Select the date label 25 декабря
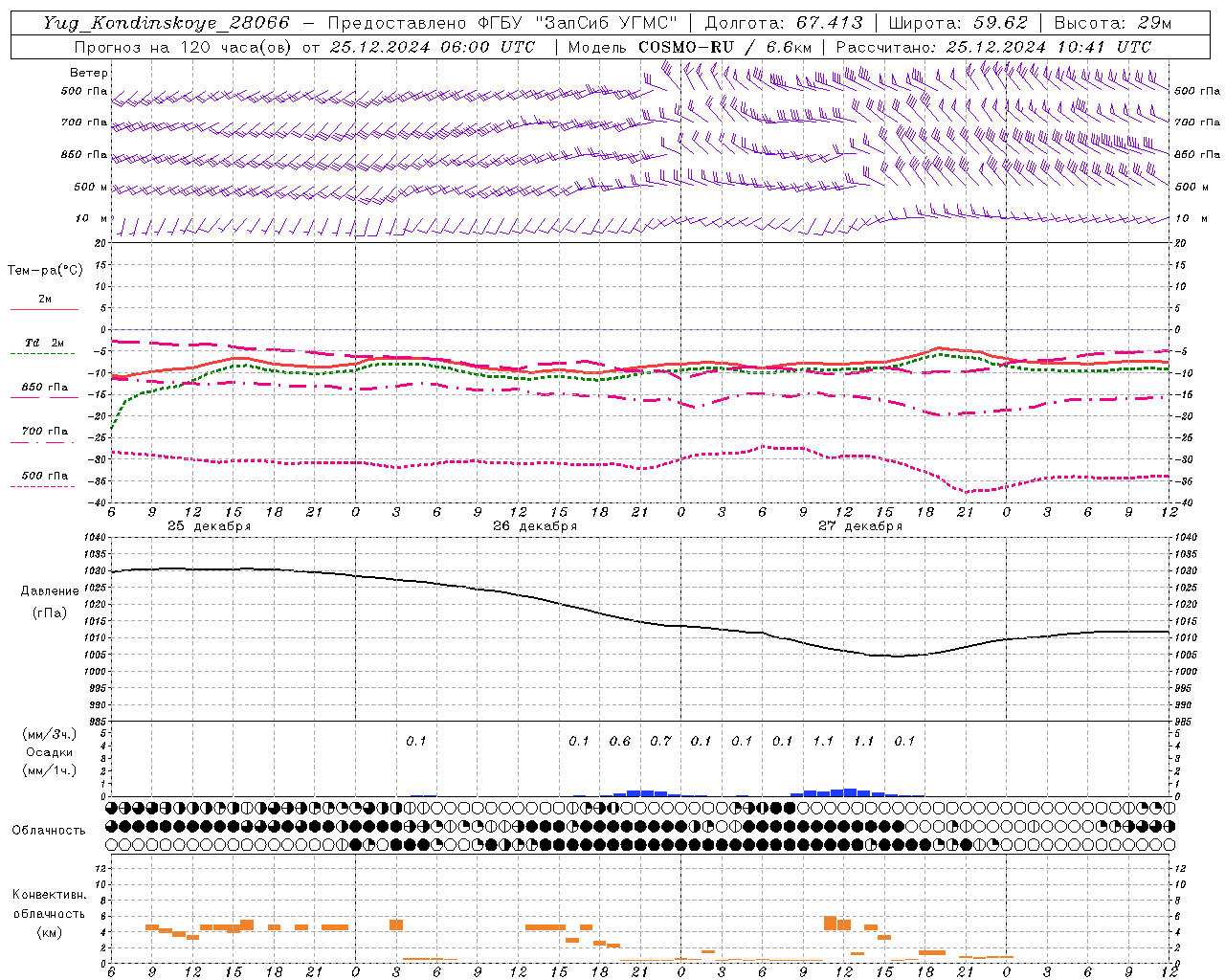The height and width of the screenshot is (980, 1225). pyautogui.click(x=210, y=526)
